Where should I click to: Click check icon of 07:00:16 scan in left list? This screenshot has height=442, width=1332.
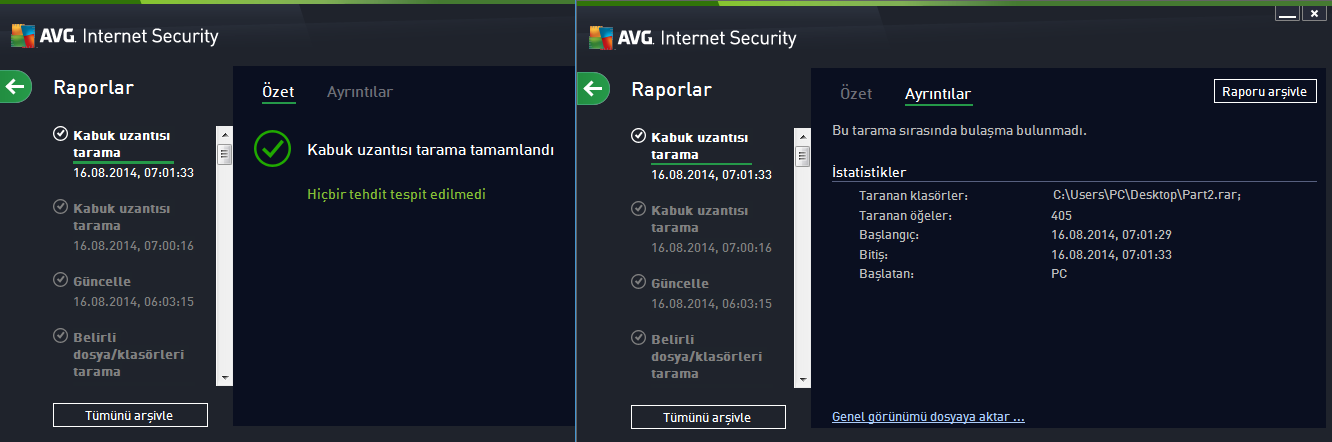(x=61, y=207)
